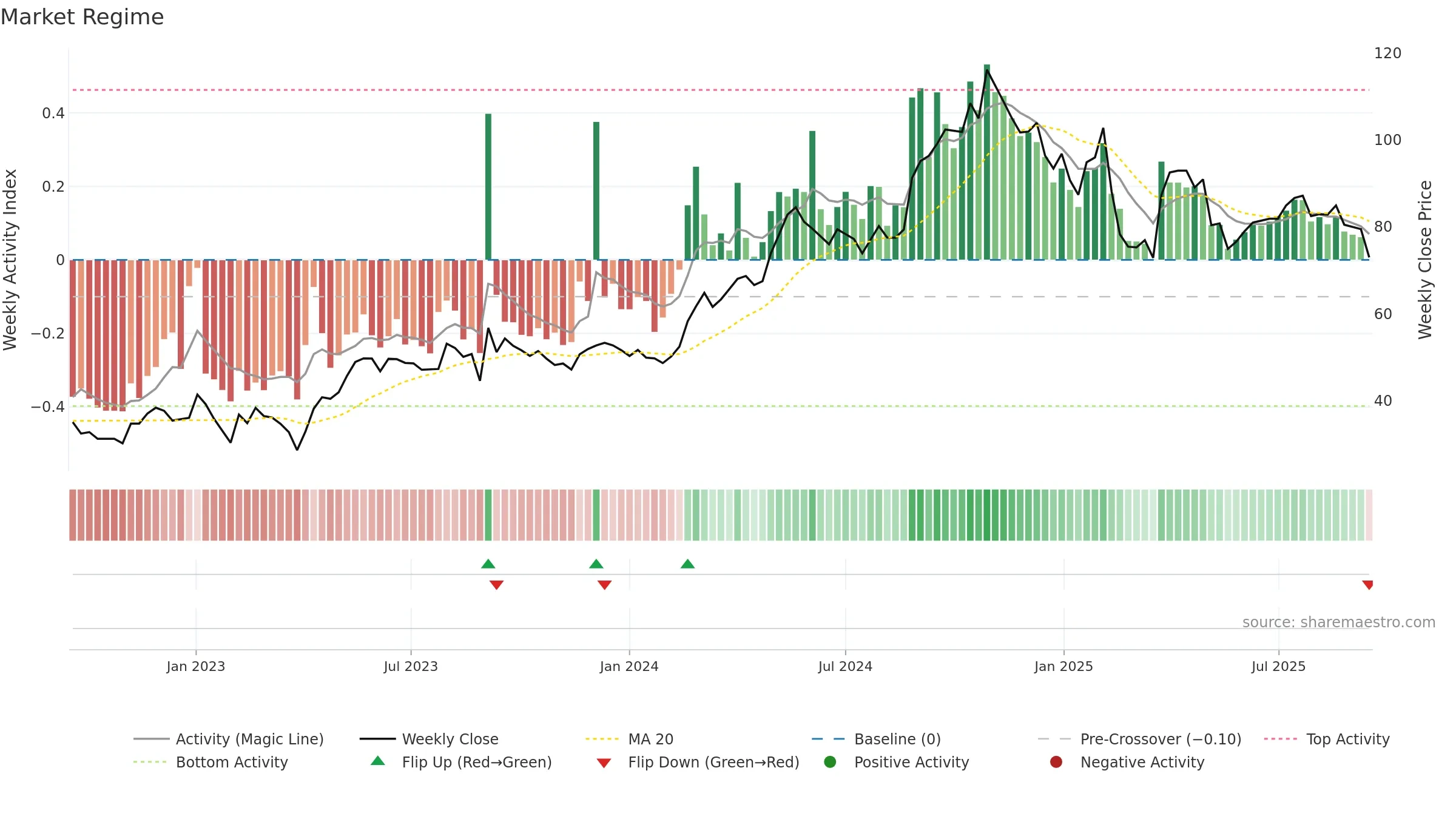Click the Positive Activity green circle icon
The image size is (1456, 819).
pos(830,761)
